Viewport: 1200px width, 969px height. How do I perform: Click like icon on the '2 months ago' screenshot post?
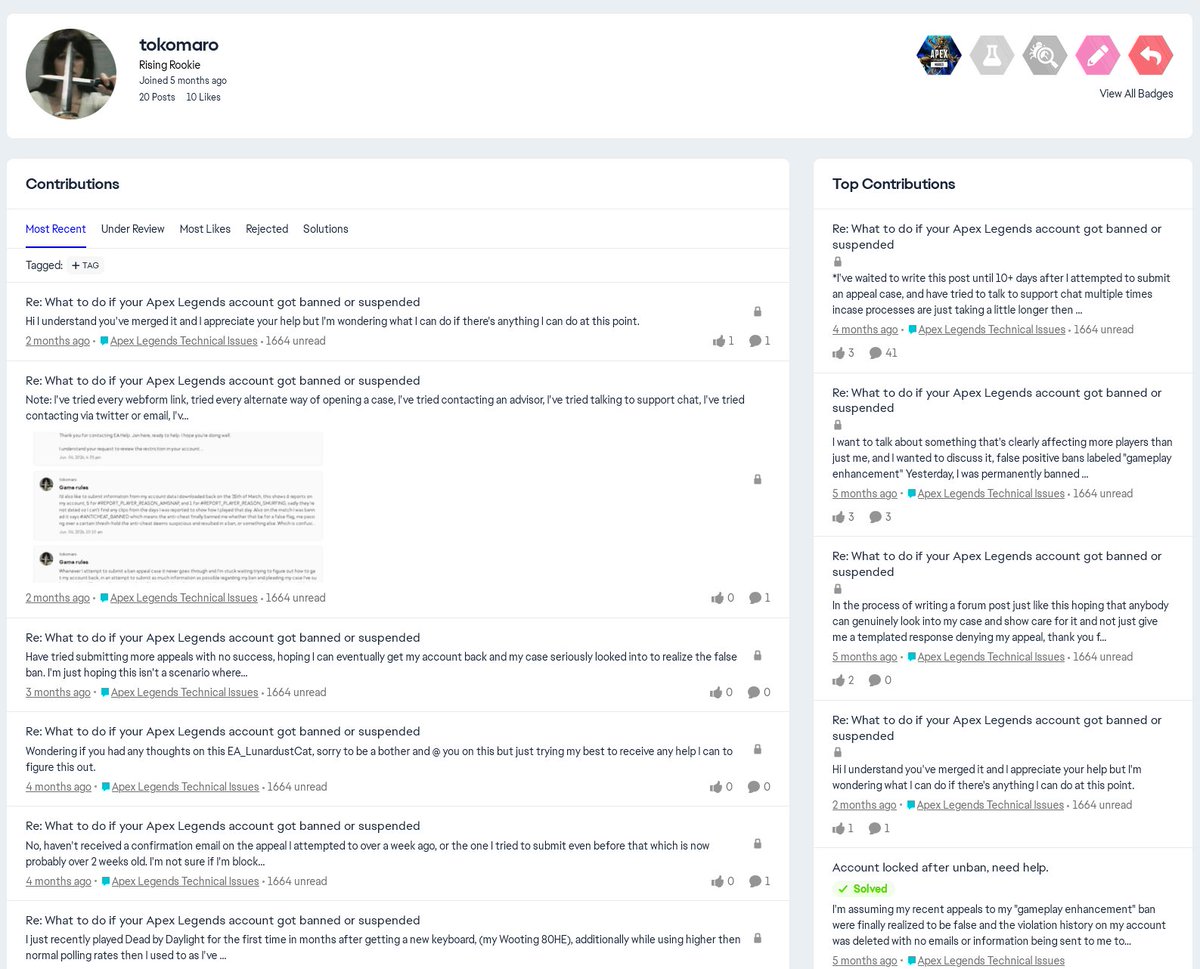pyautogui.click(x=718, y=598)
